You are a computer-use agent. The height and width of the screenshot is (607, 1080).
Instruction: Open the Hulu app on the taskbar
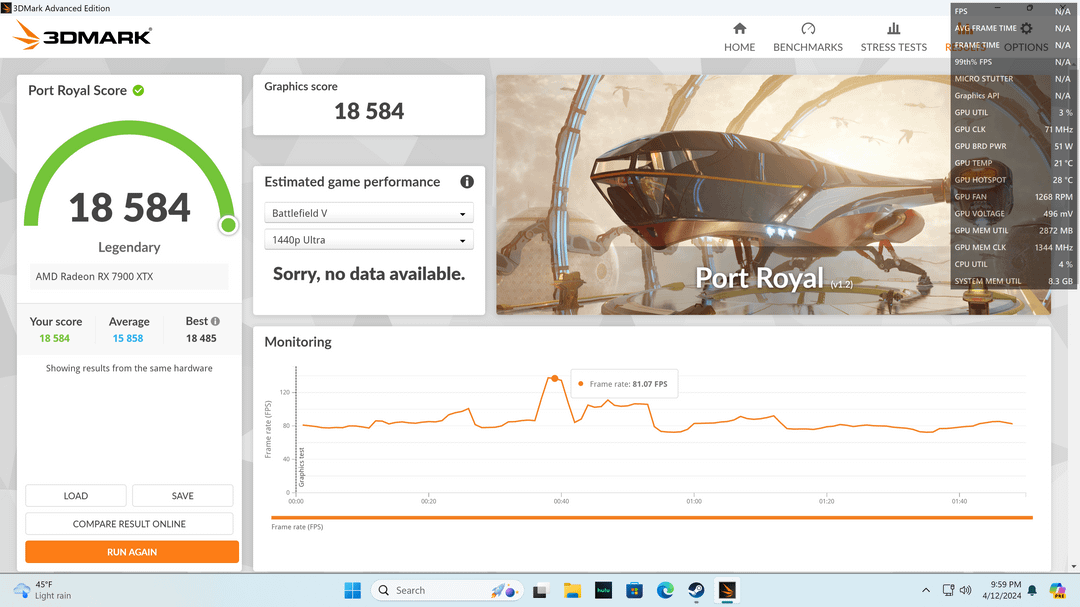[603, 590]
